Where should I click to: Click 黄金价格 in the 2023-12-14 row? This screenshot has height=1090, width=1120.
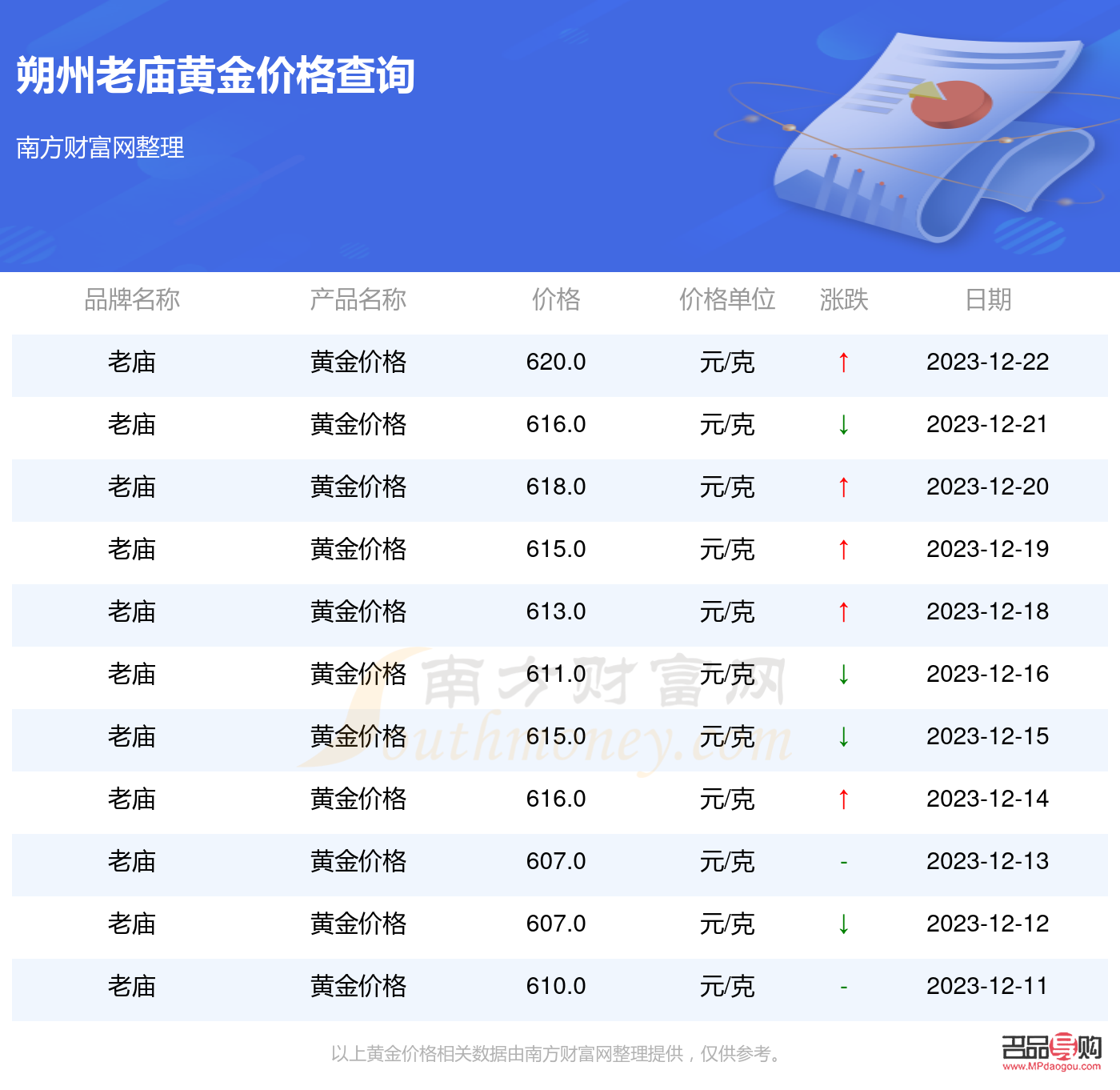click(x=358, y=799)
